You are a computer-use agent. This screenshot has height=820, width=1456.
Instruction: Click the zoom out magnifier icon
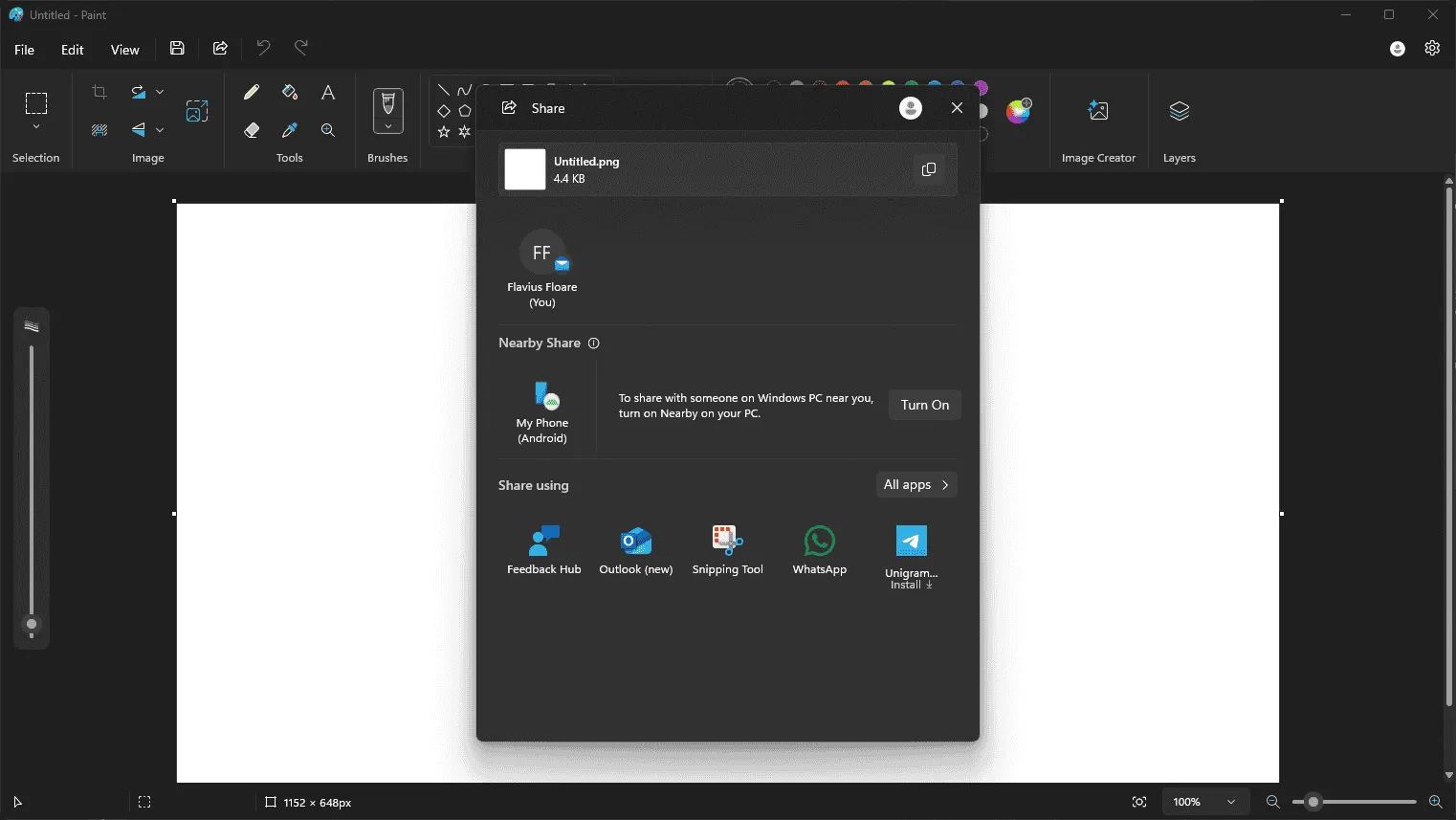coord(1273,802)
